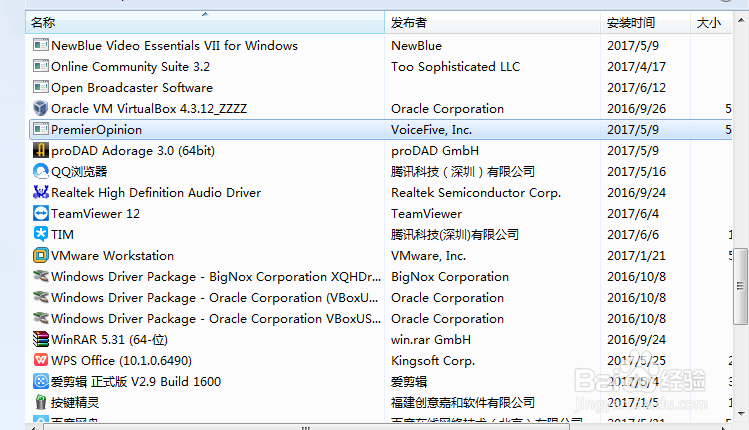Select the 按键精灵 program entry
This screenshot has width=749, height=430.
(x=75, y=402)
